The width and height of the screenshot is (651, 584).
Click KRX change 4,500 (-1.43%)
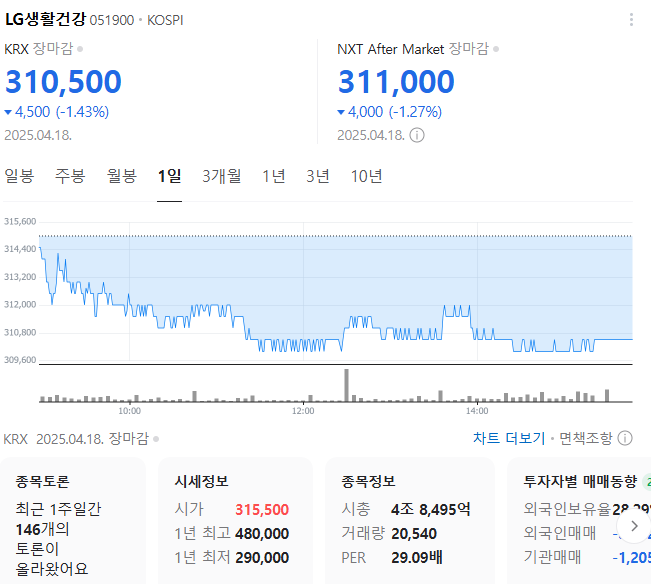57,112
